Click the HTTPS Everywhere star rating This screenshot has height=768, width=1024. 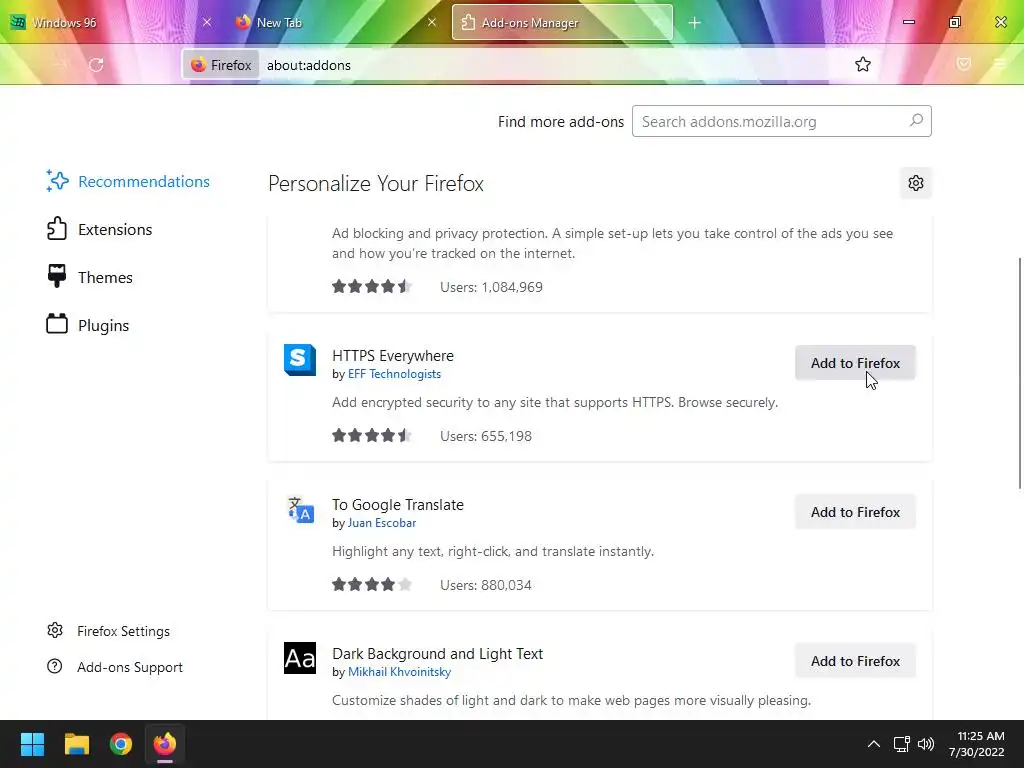click(x=372, y=436)
